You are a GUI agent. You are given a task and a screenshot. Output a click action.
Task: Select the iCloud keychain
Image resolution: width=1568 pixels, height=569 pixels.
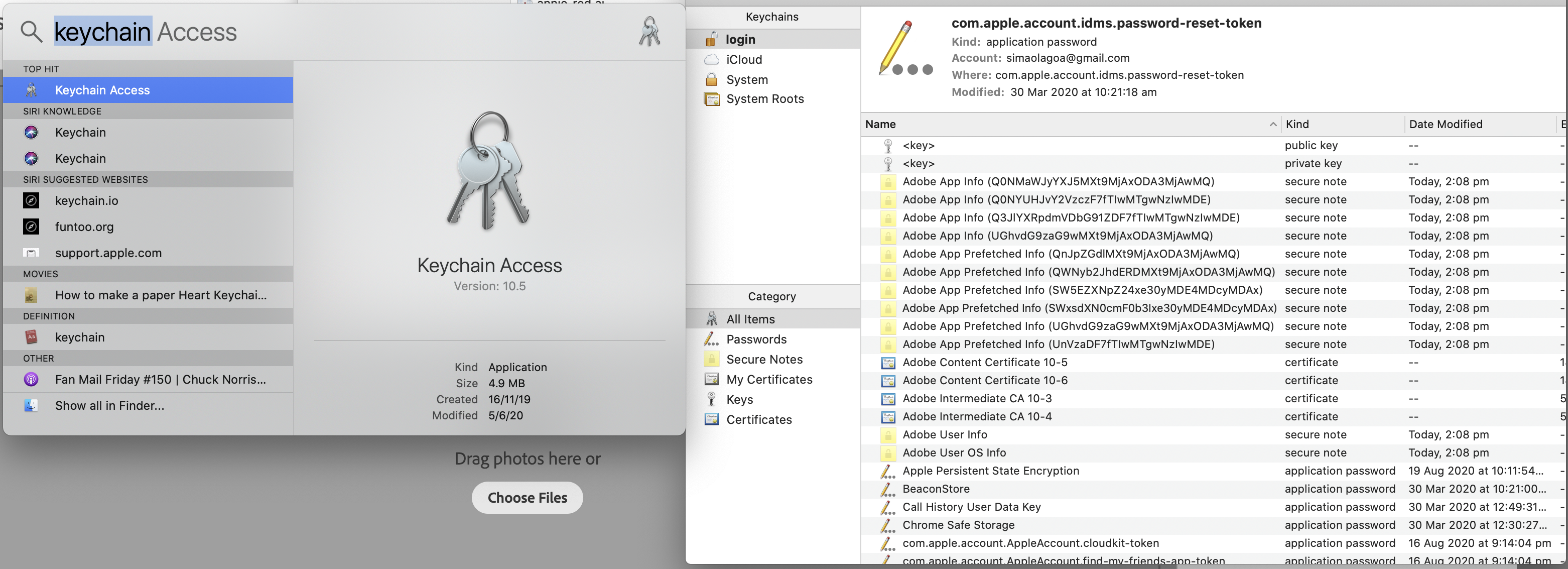[743, 60]
